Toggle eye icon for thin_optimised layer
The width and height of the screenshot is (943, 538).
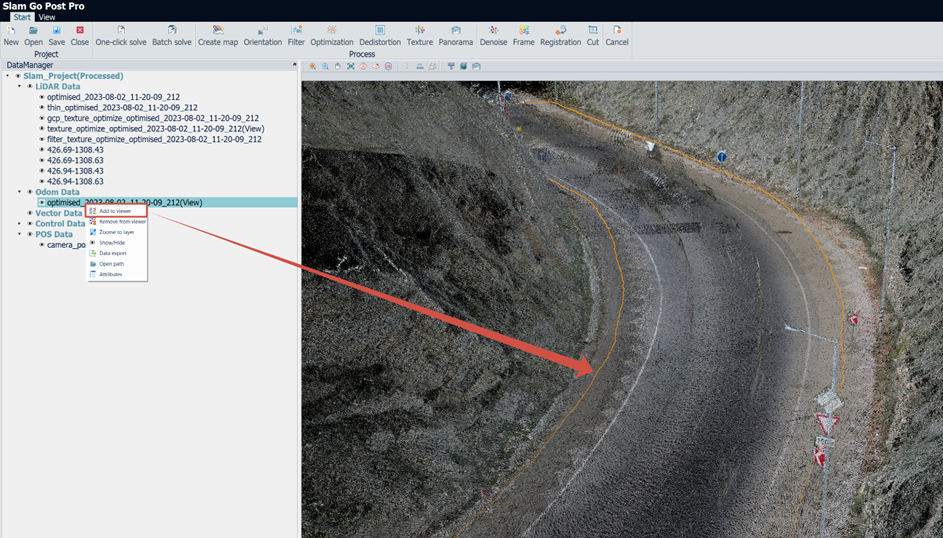(41, 108)
